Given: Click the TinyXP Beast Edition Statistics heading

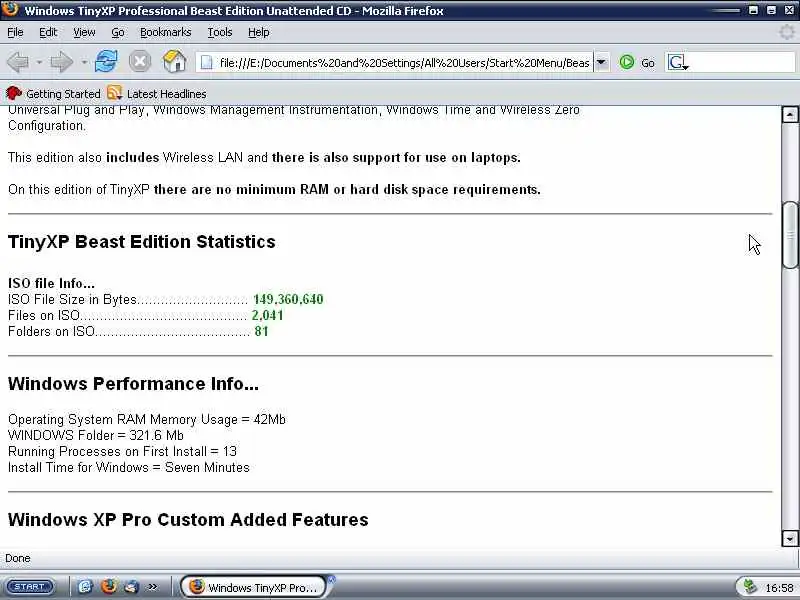Looking at the screenshot, I should [142, 241].
